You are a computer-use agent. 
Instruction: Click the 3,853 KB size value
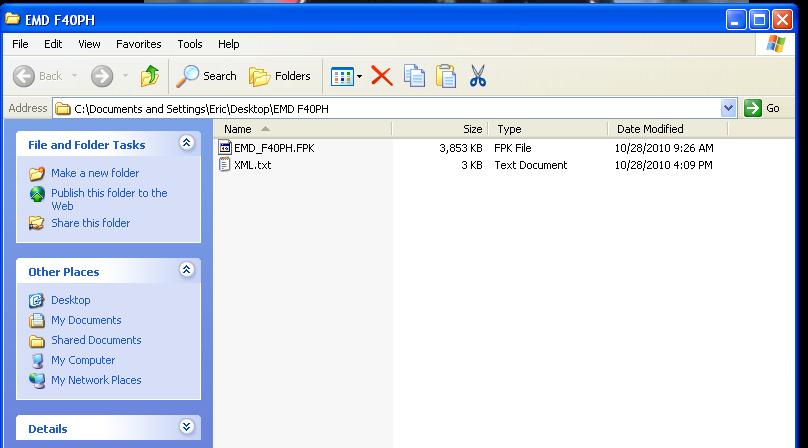[x=461, y=148]
